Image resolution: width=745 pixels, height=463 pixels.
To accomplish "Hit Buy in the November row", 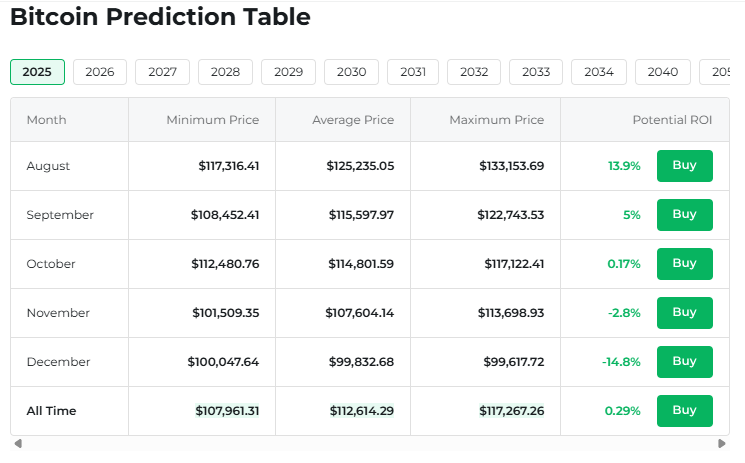I will 684,313.
